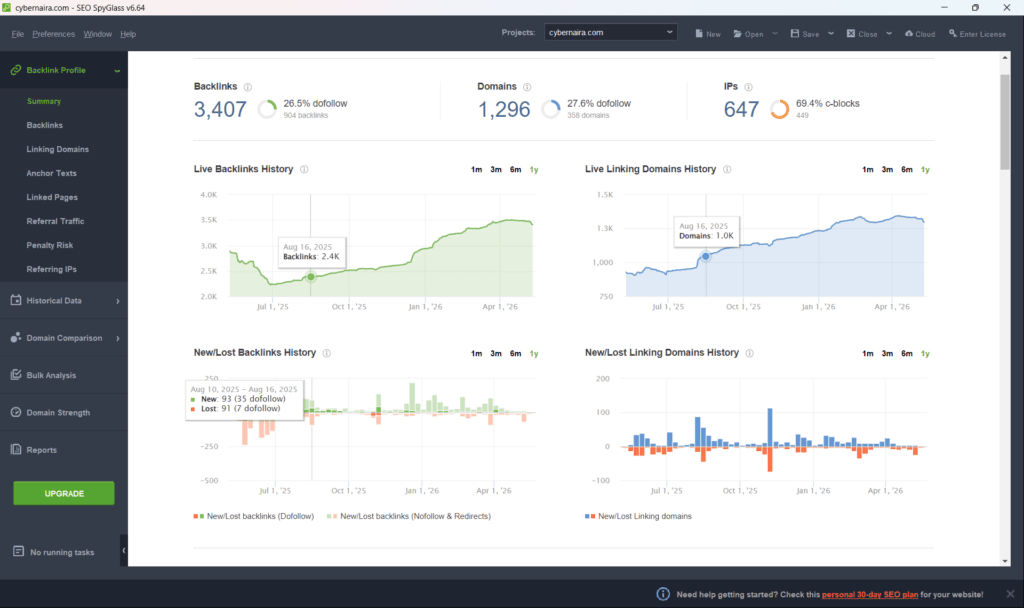Open the Help menu
1024x608 pixels.
pos(128,34)
